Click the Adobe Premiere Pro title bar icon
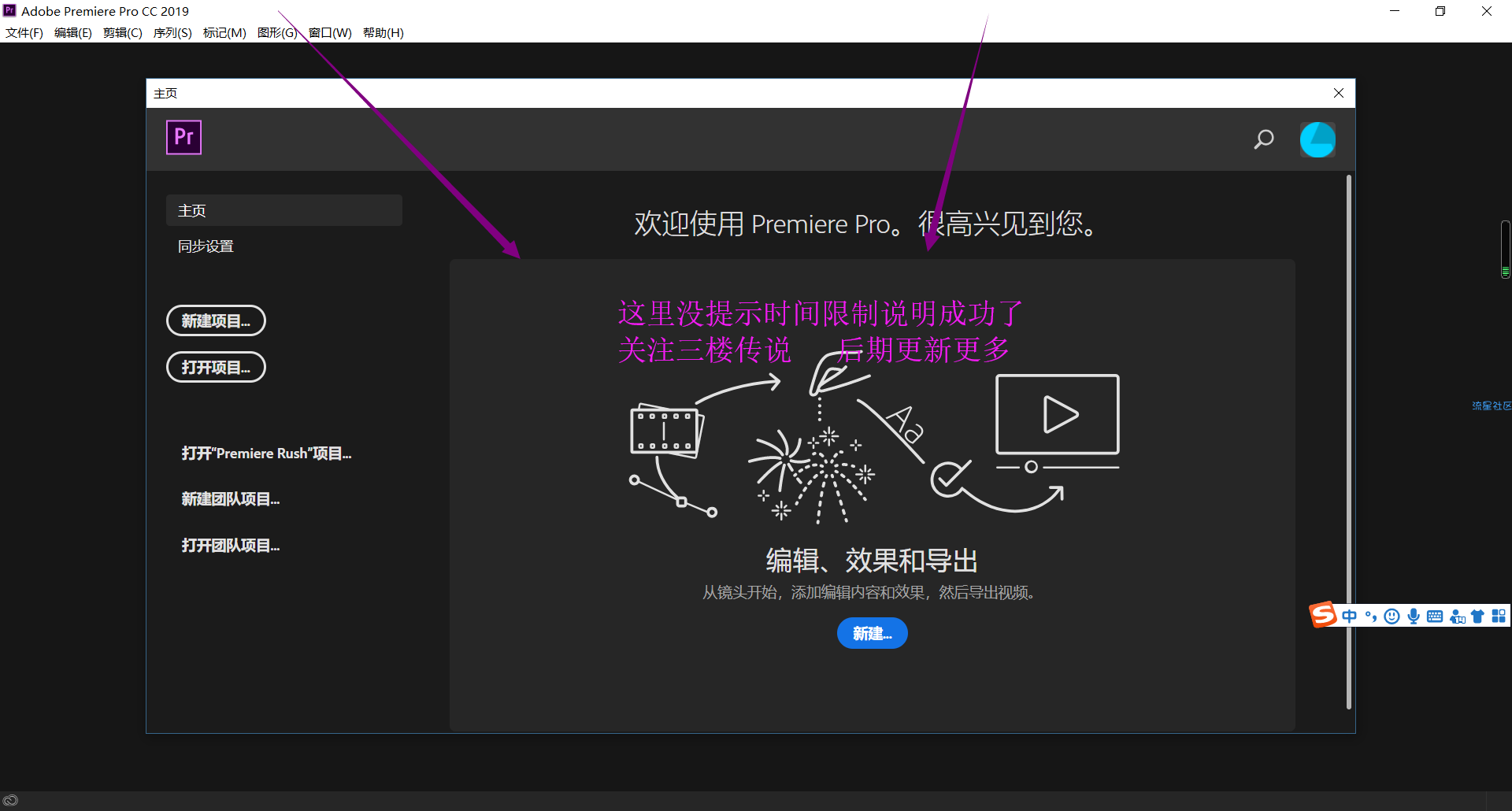 pos(9,10)
